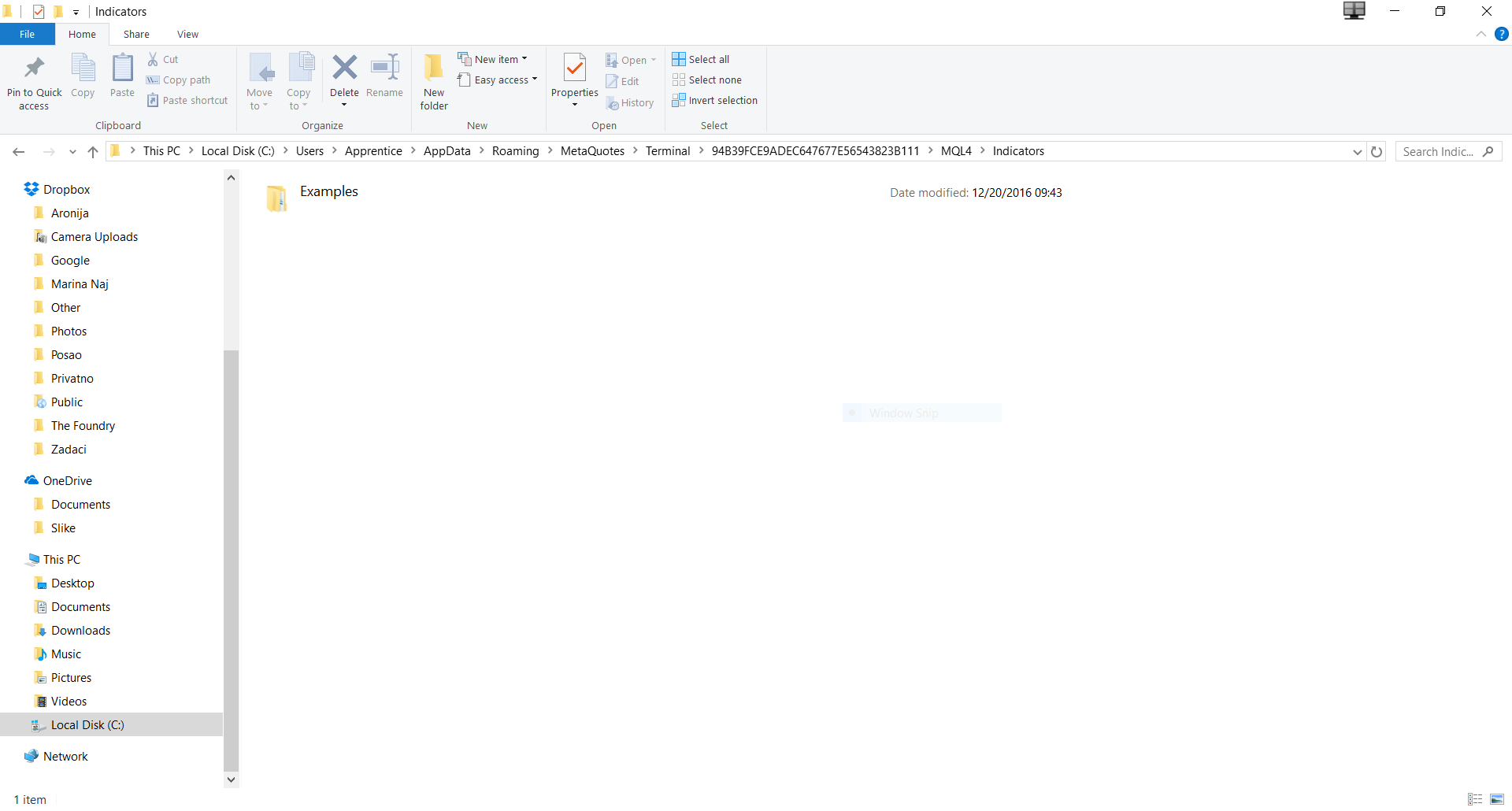1512x811 pixels.
Task: Switch to the Share ribbon tab
Action: pos(136,34)
